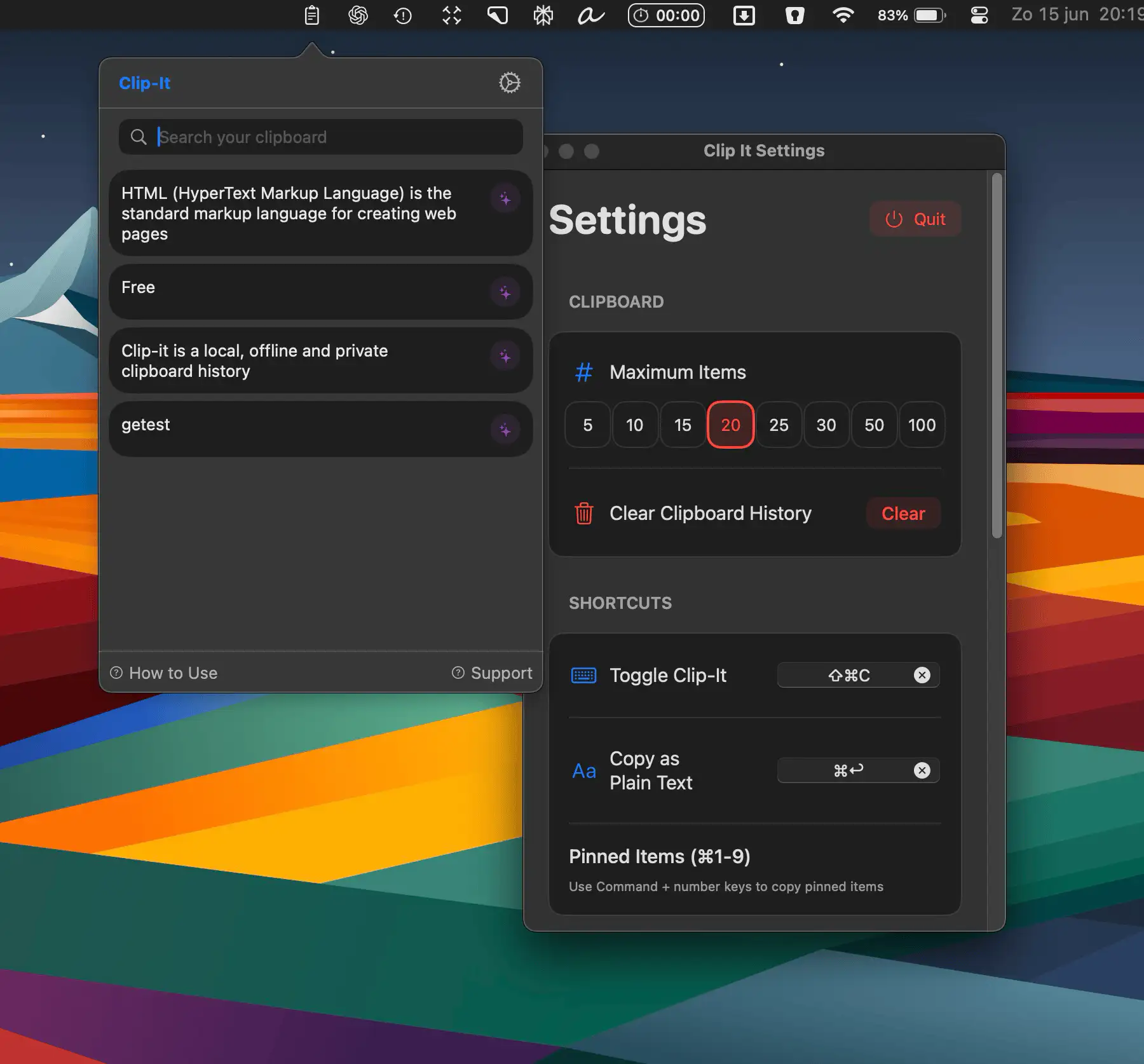
Task: Open the How to Use link
Action: click(x=164, y=673)
